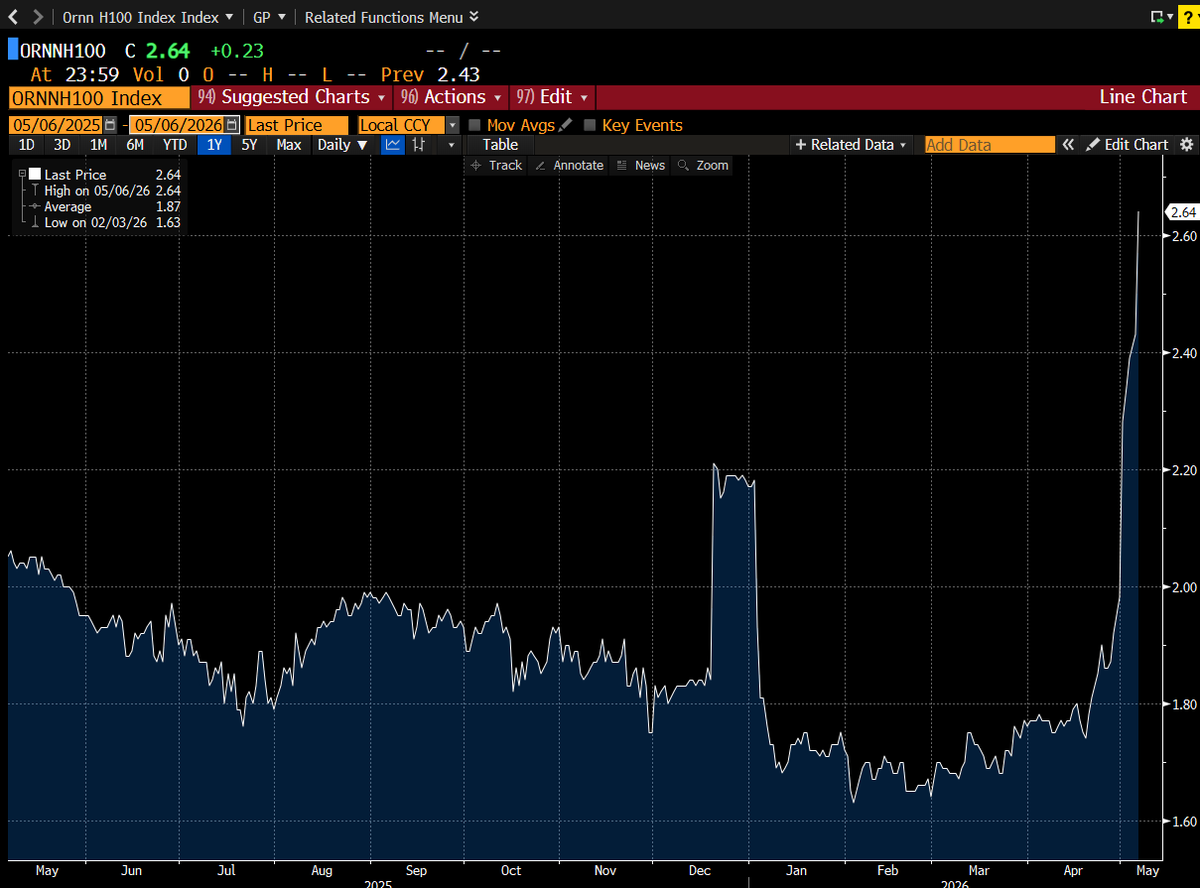Click the 2.20 y-axis label

click(1184, 470)
